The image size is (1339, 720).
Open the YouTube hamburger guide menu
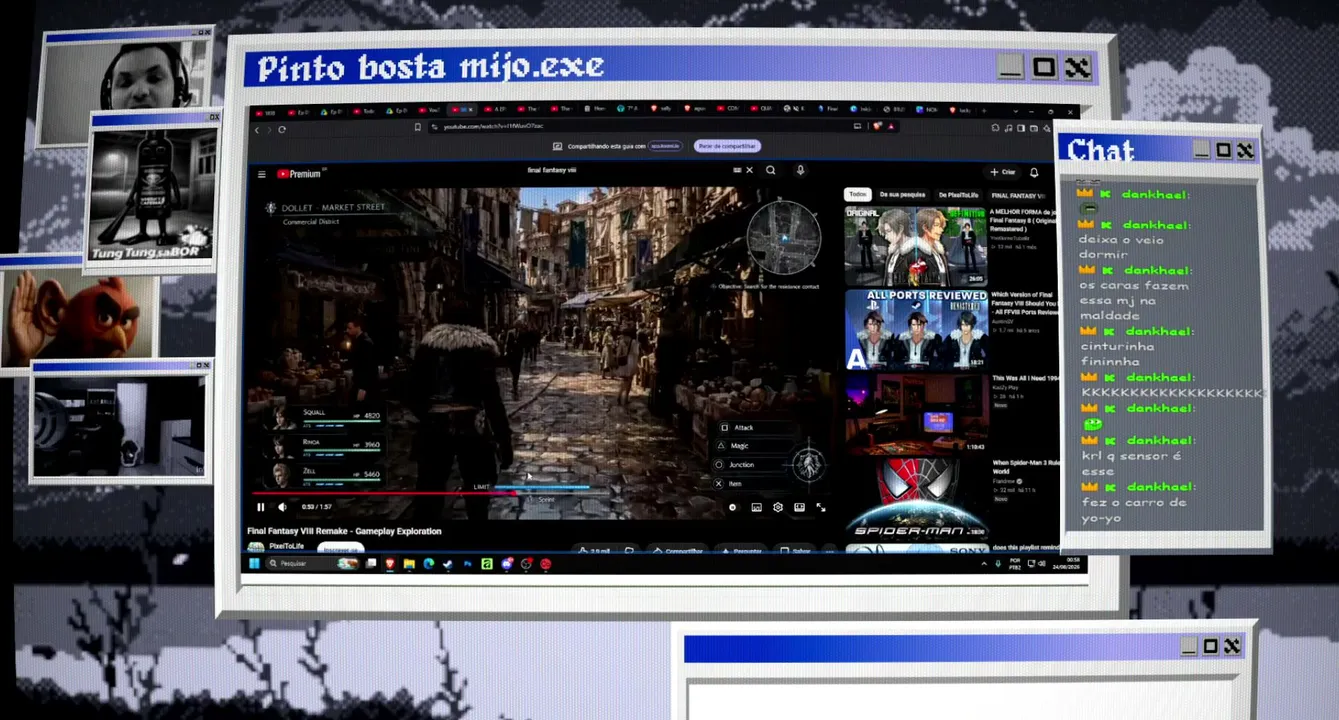(x=262, y=174)
